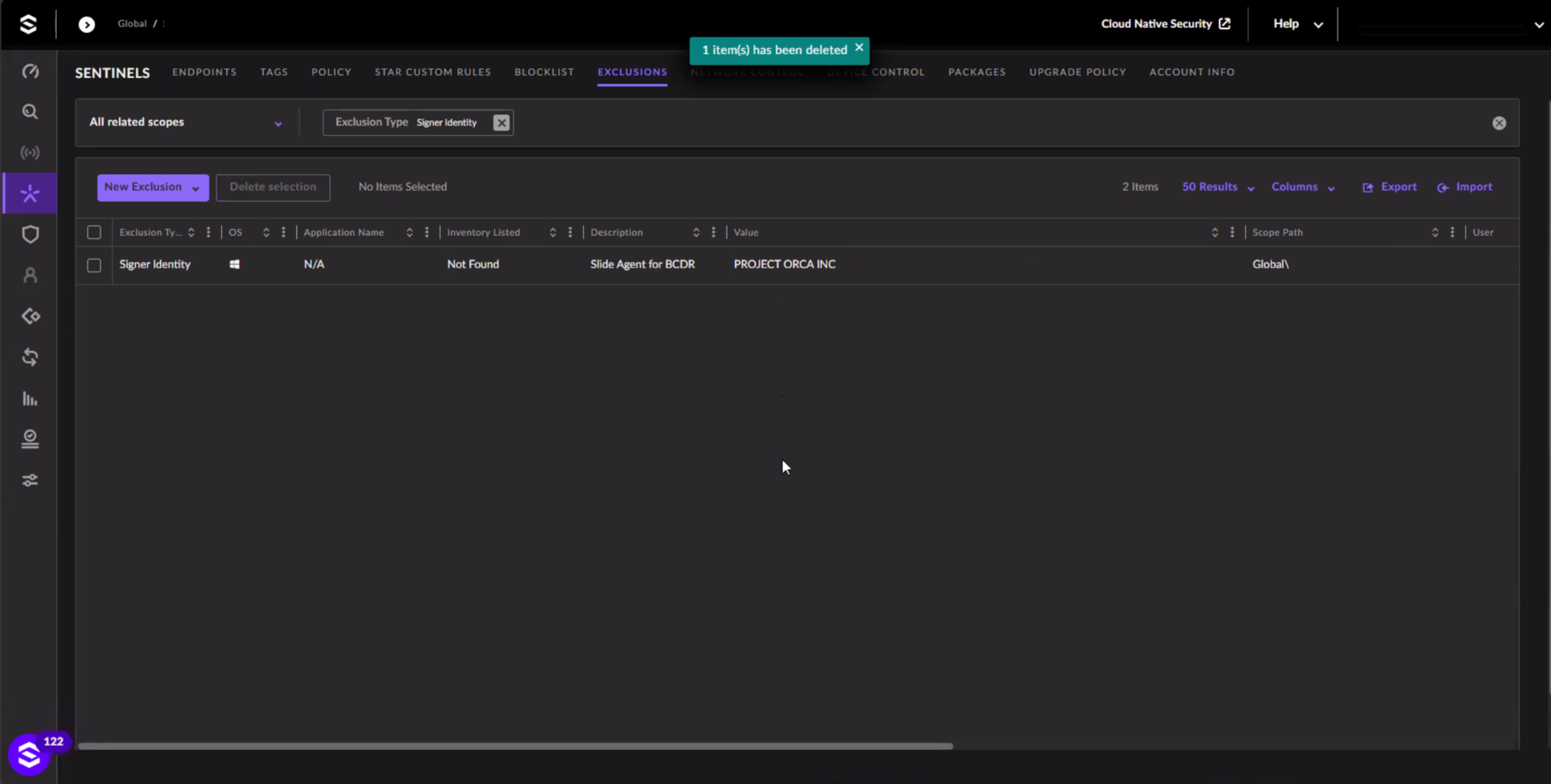Open Application Name column options menu

click(426, 232)
